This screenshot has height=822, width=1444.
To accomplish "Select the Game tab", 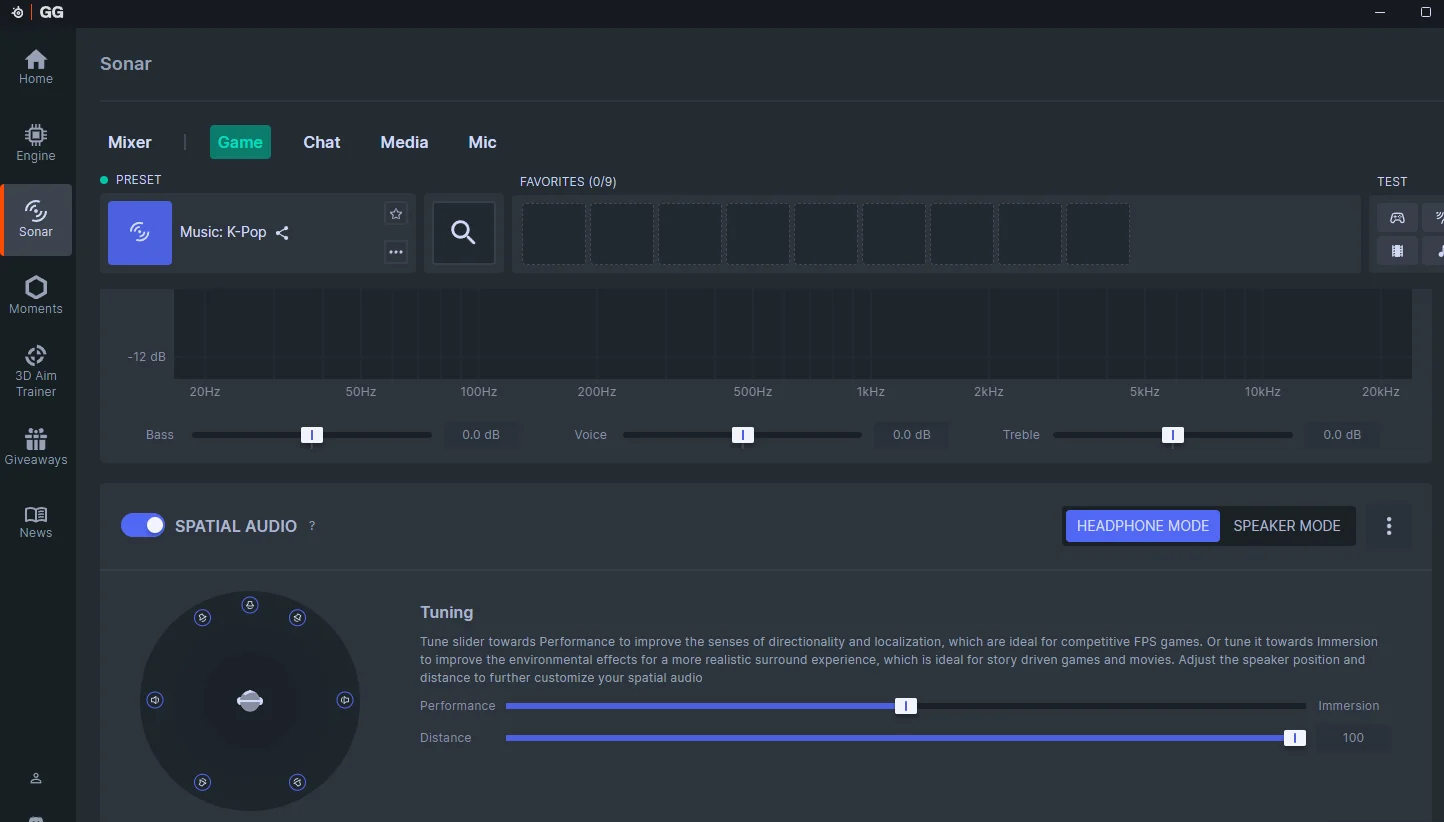I will (240, 142).
